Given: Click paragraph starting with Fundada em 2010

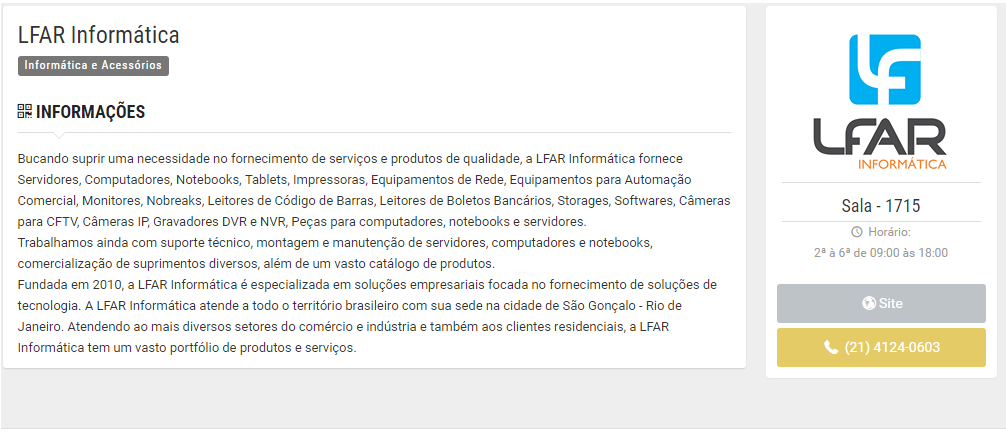Looking at the screenshot, I should pos(368,316).
